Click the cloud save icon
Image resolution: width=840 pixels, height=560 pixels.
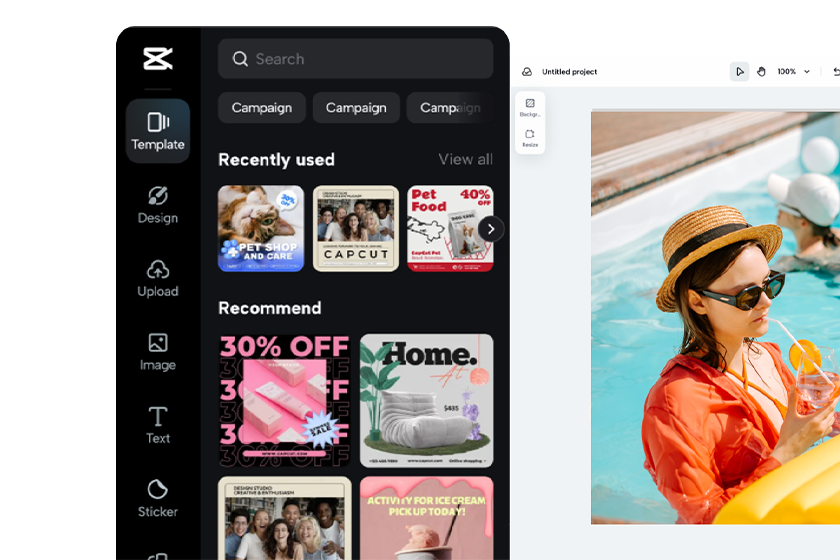(x=527, y=71)
